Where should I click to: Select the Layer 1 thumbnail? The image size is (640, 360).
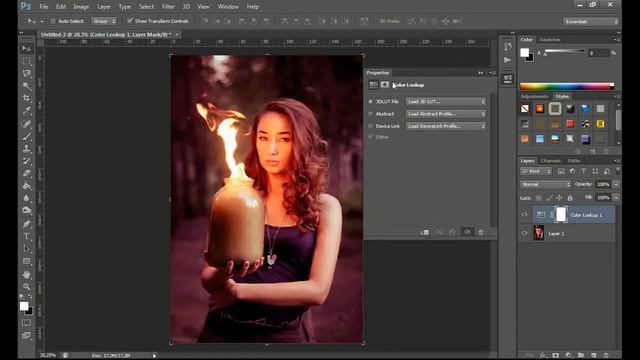(539, 233)
